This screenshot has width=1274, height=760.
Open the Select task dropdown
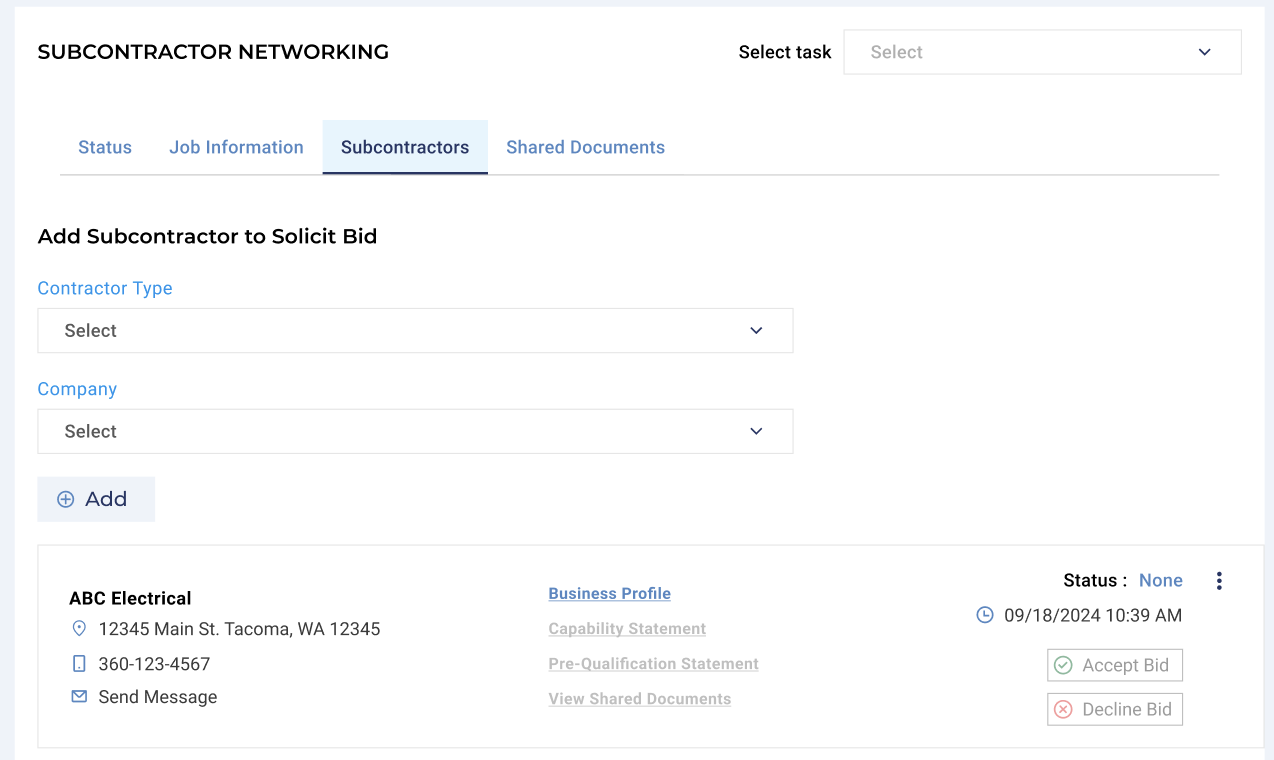[1042, 52]
